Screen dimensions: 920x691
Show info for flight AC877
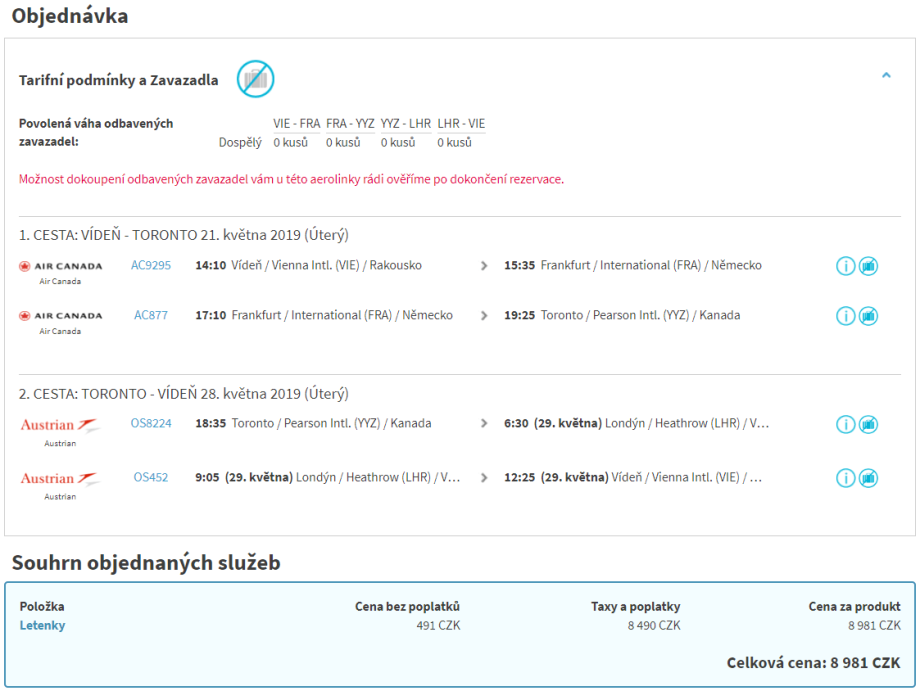point(845,316)
